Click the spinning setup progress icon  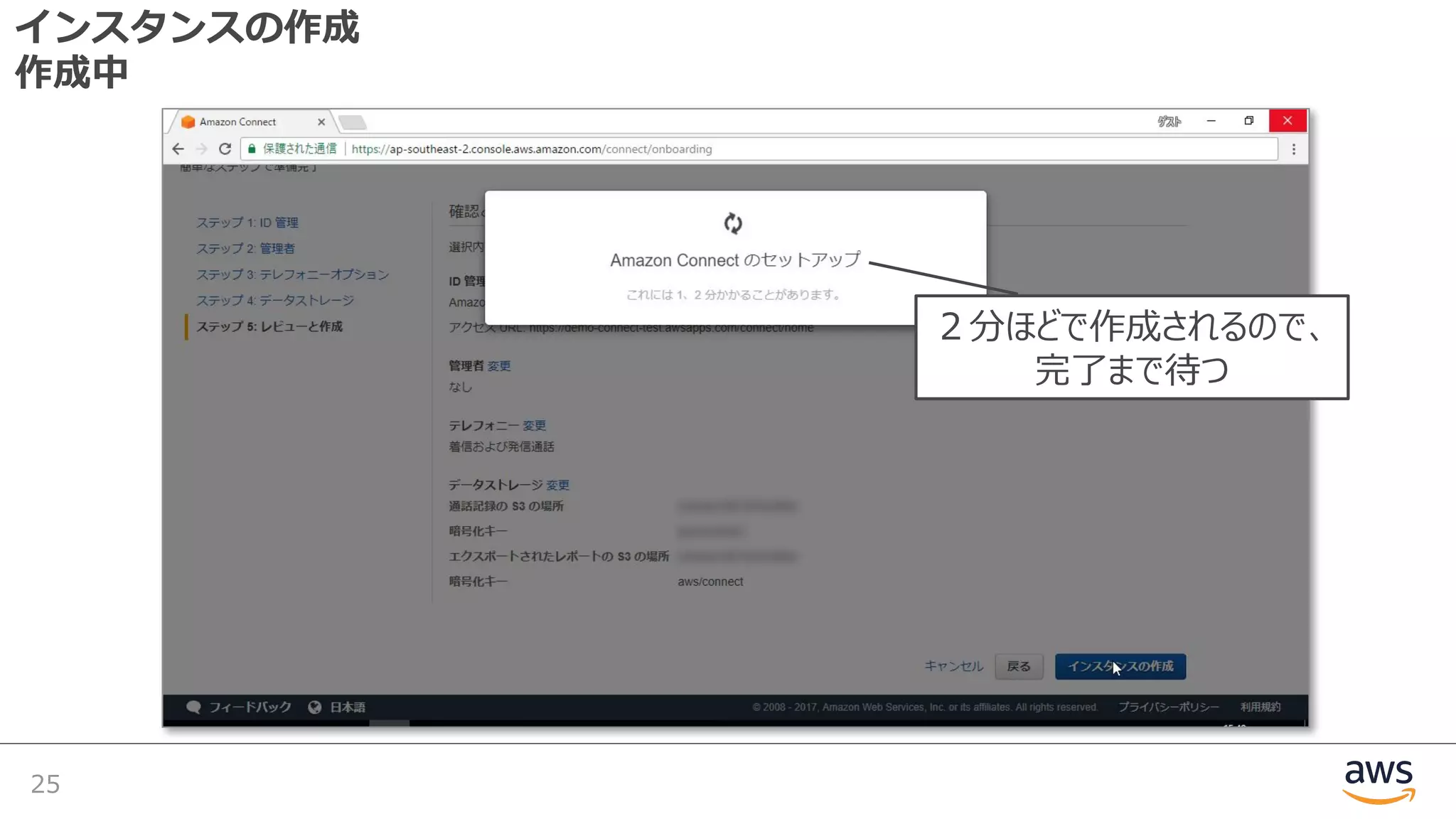733,223
